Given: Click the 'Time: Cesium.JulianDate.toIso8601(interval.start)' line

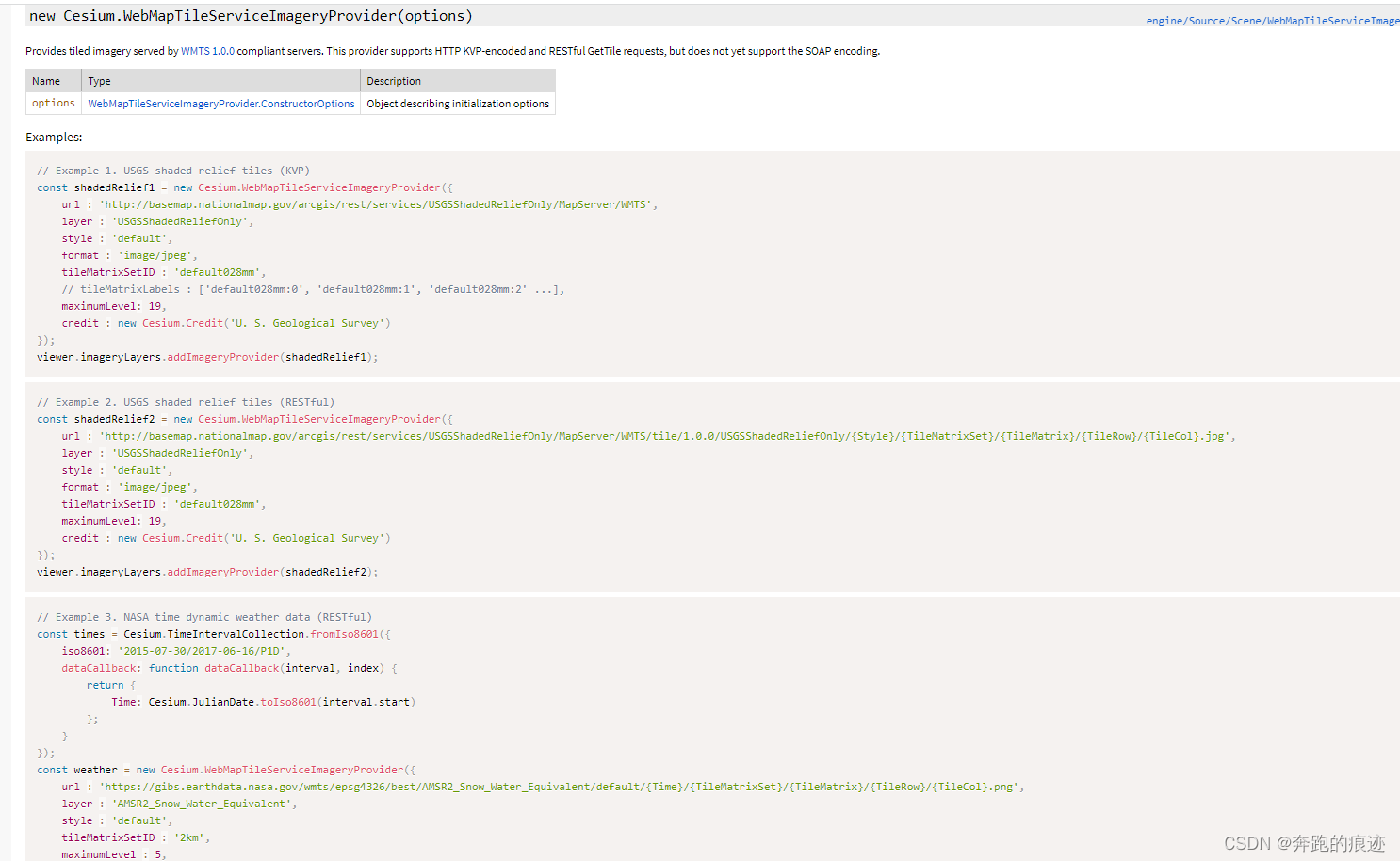Looking at the screenshot, I should coord(263,702).
